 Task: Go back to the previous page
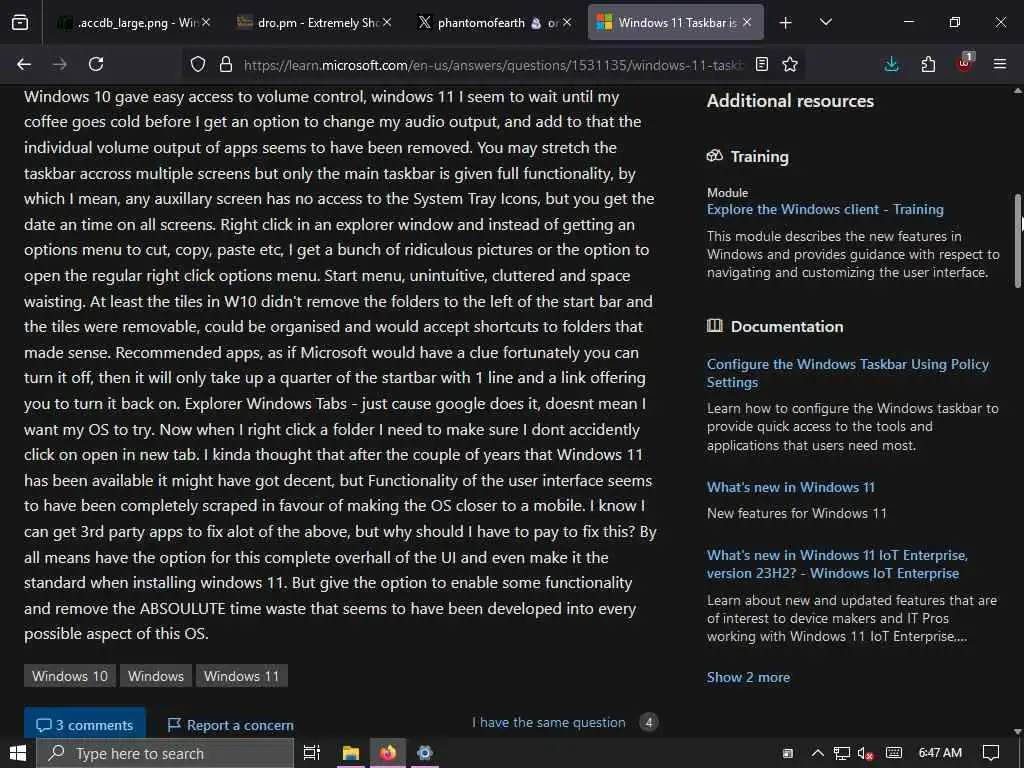click(x=24, y=64)
